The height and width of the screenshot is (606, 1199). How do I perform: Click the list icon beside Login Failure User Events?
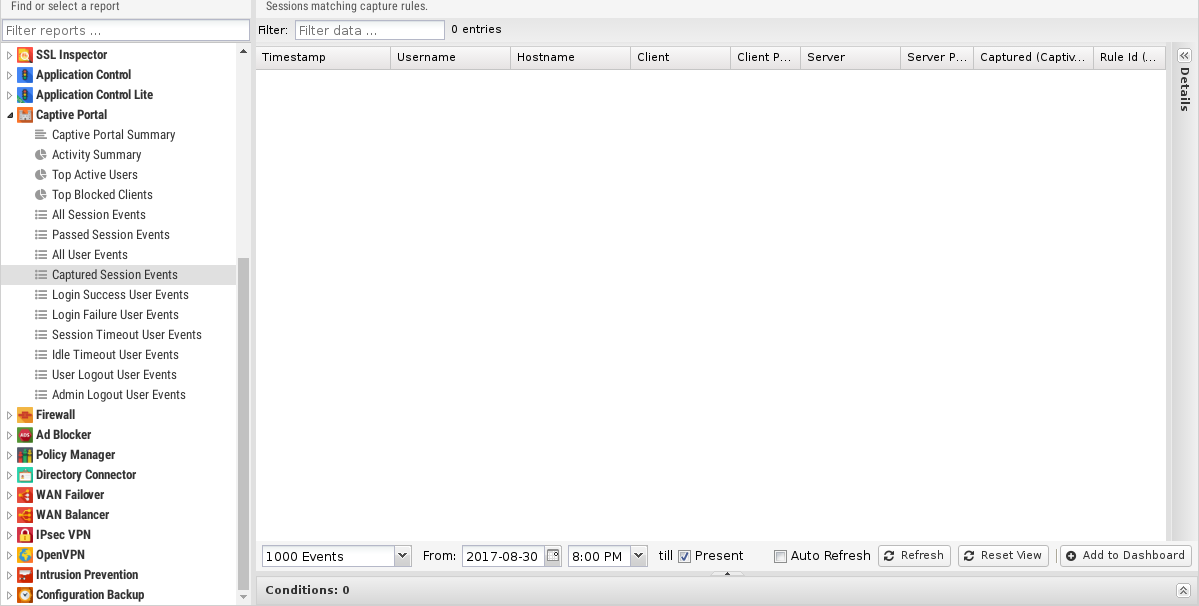pos(41,315)
